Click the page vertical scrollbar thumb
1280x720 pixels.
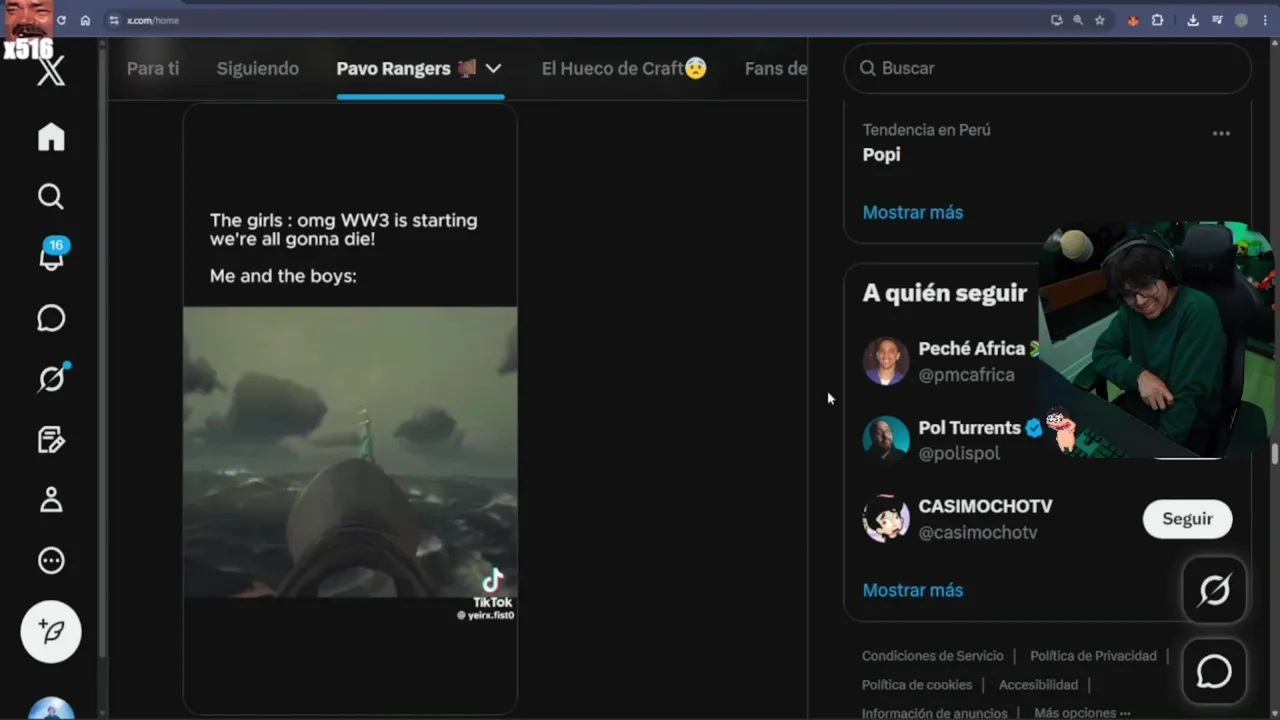[x=1274, y=453]
